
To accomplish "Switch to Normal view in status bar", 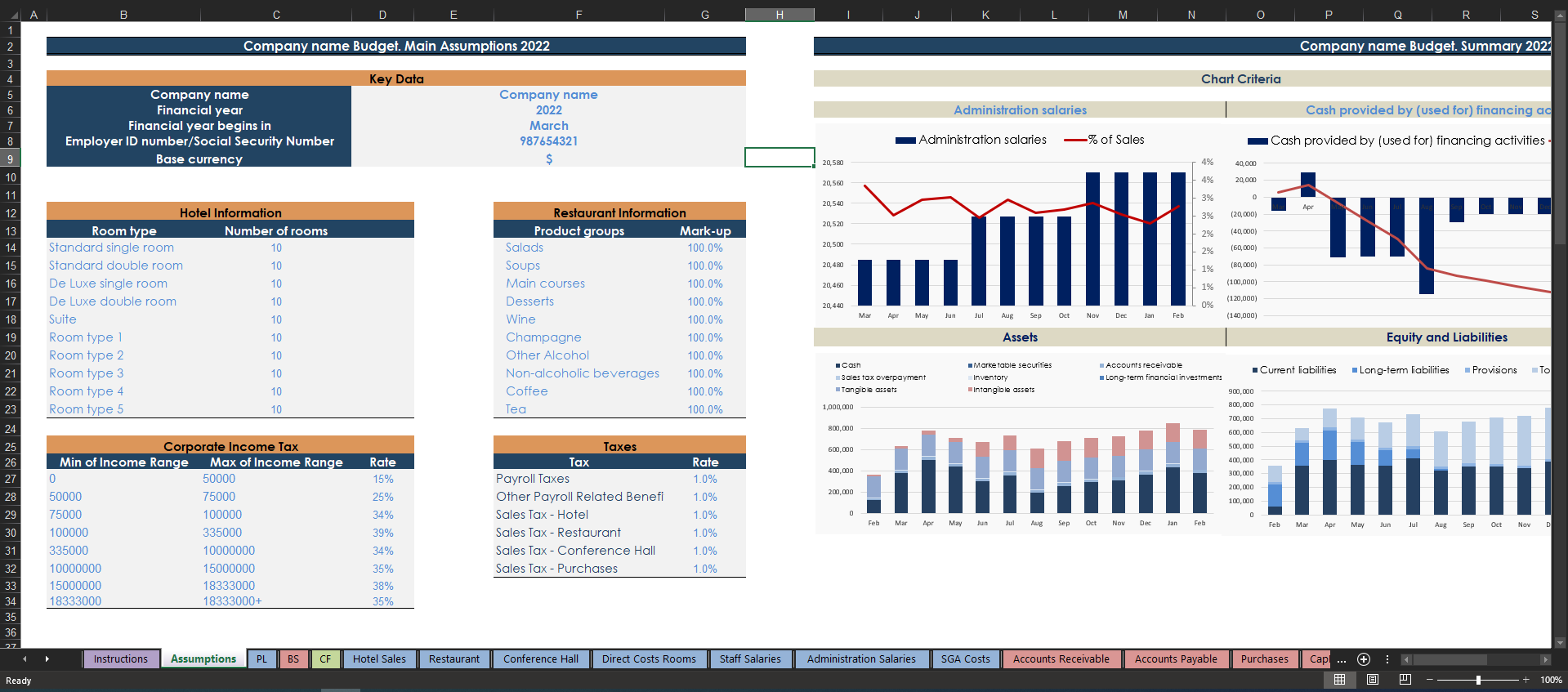I will click(x=1339, y=680).
